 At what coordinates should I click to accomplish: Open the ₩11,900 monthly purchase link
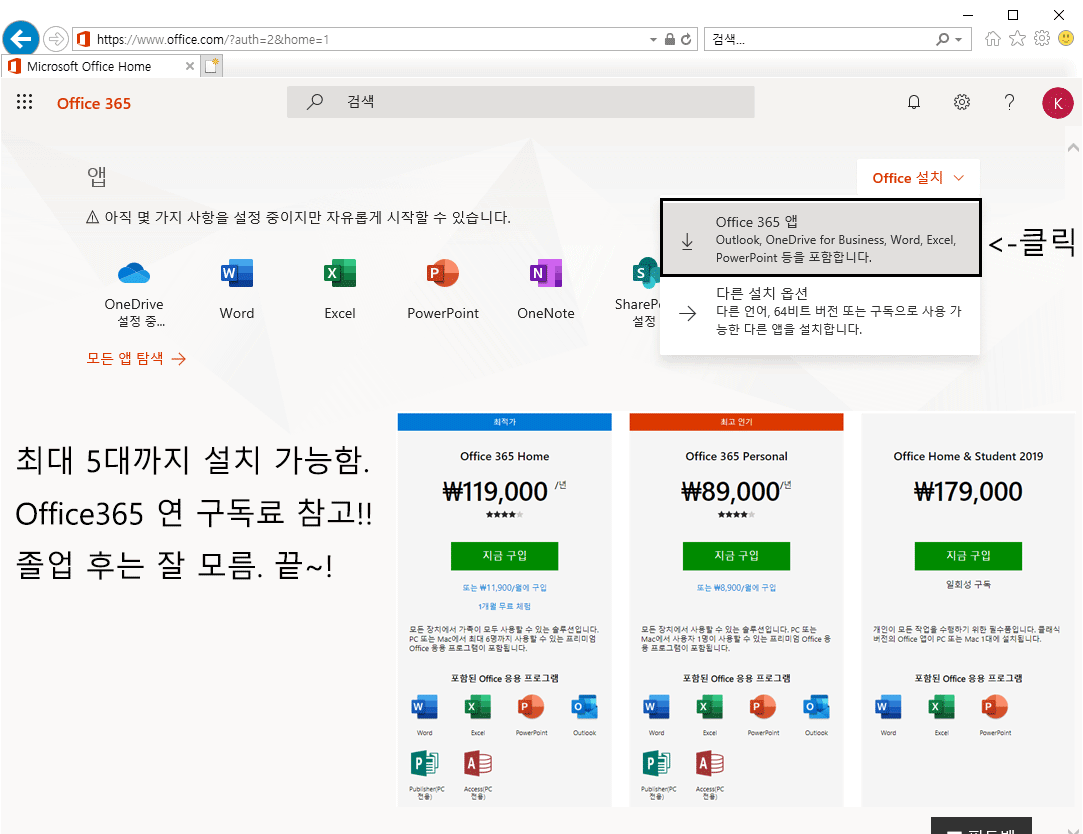(504, 588)
